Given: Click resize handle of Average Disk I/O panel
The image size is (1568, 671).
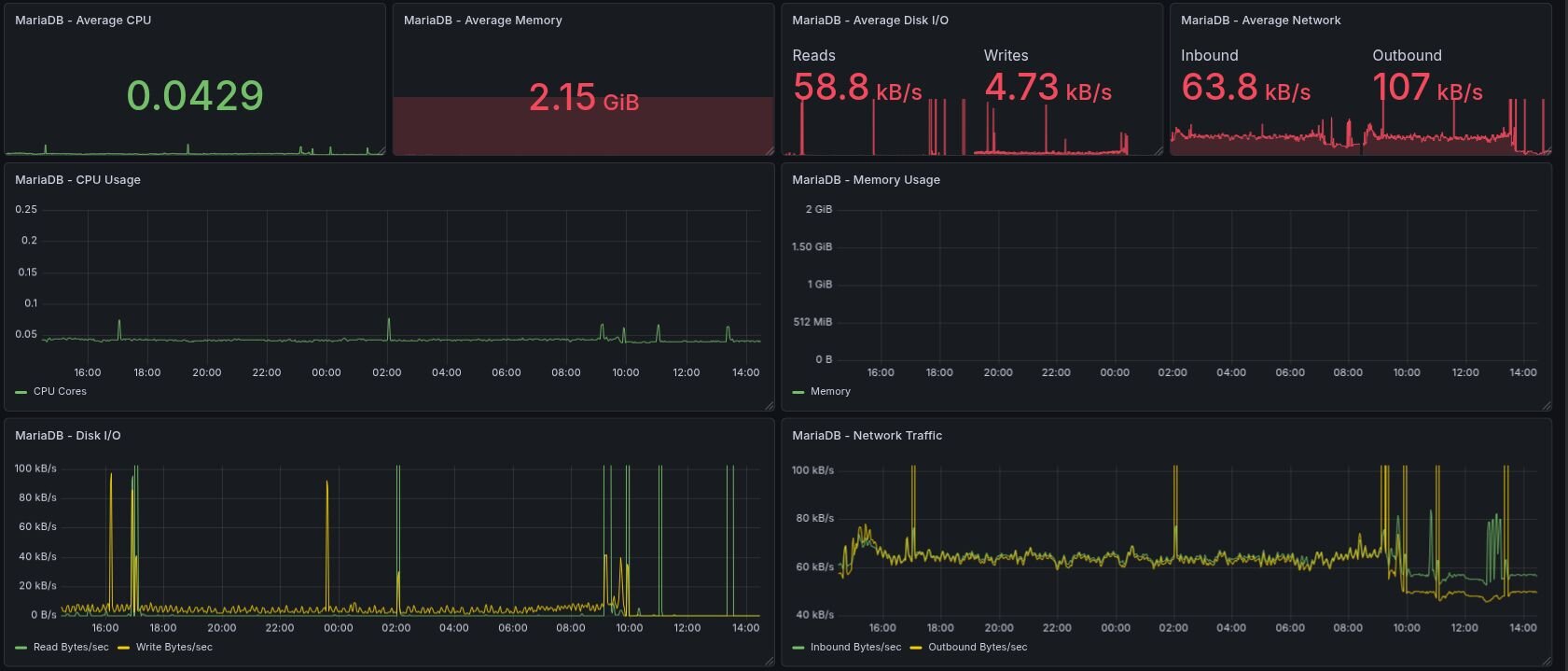Looking at the screenshot, I should pos(1159,150).
